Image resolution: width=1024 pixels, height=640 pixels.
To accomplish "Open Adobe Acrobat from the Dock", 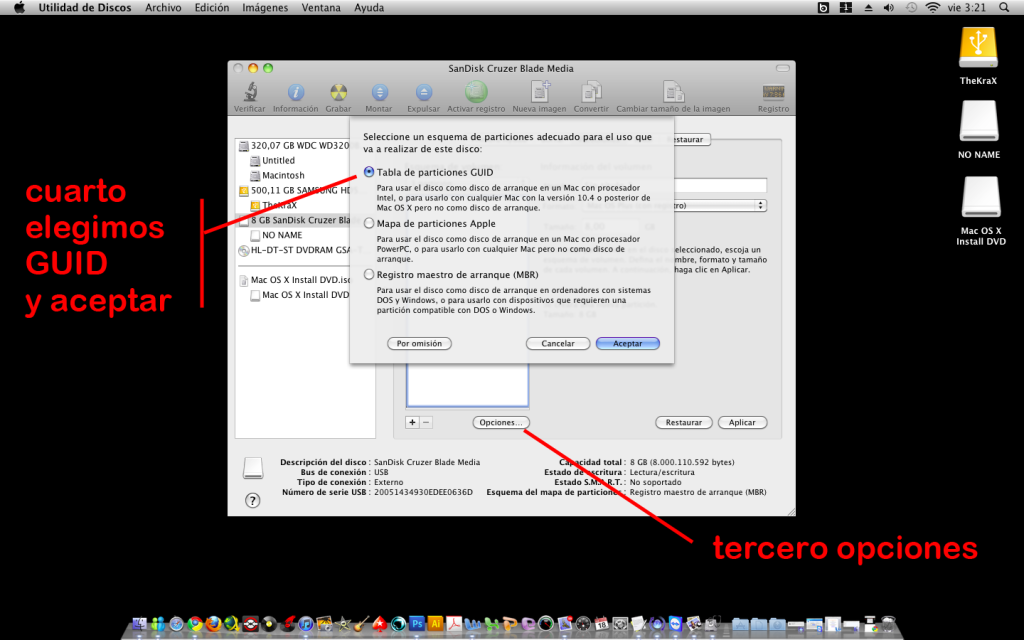I will (x=454, y=624).
